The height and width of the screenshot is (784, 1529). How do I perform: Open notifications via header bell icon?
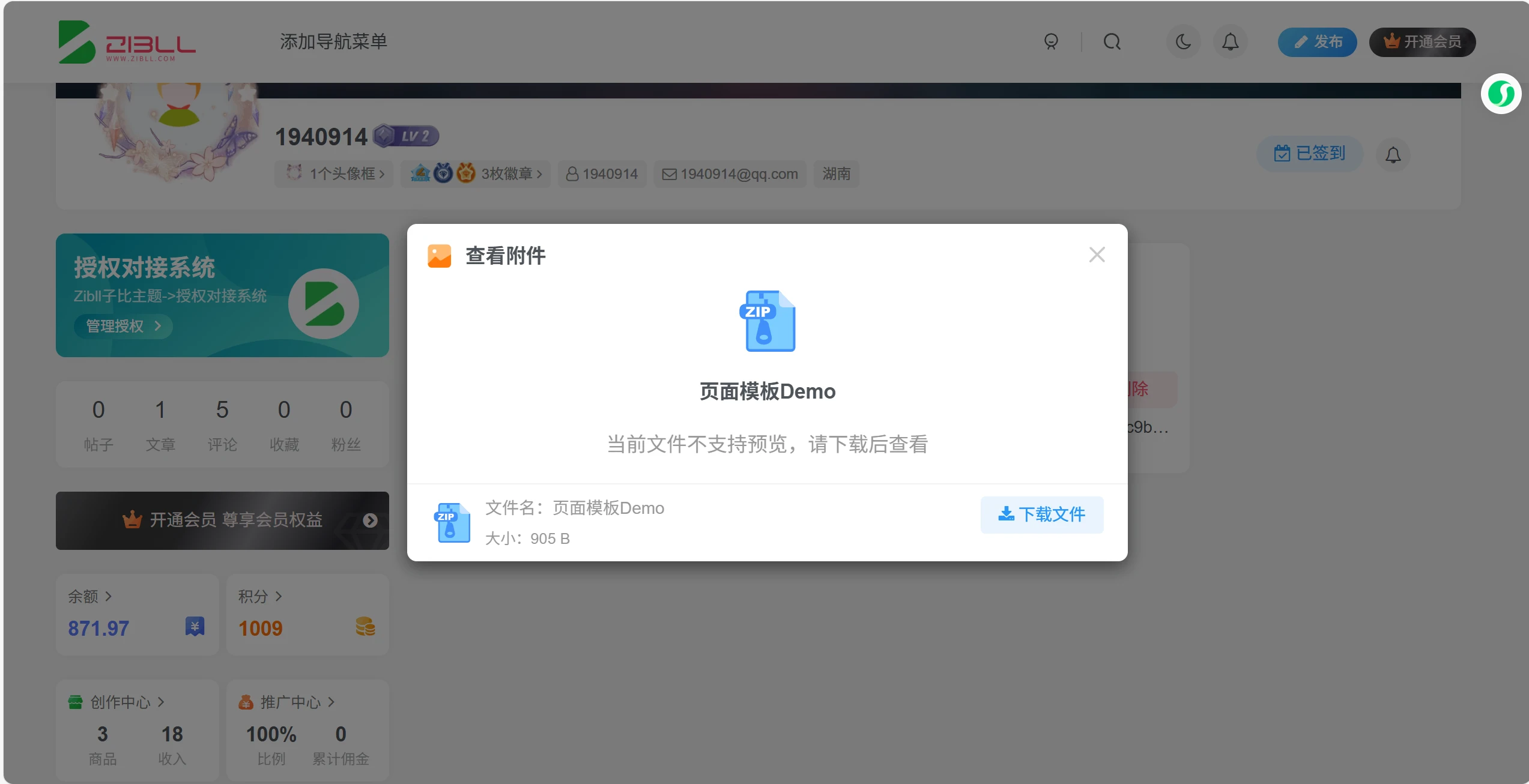click(1230, 42)
